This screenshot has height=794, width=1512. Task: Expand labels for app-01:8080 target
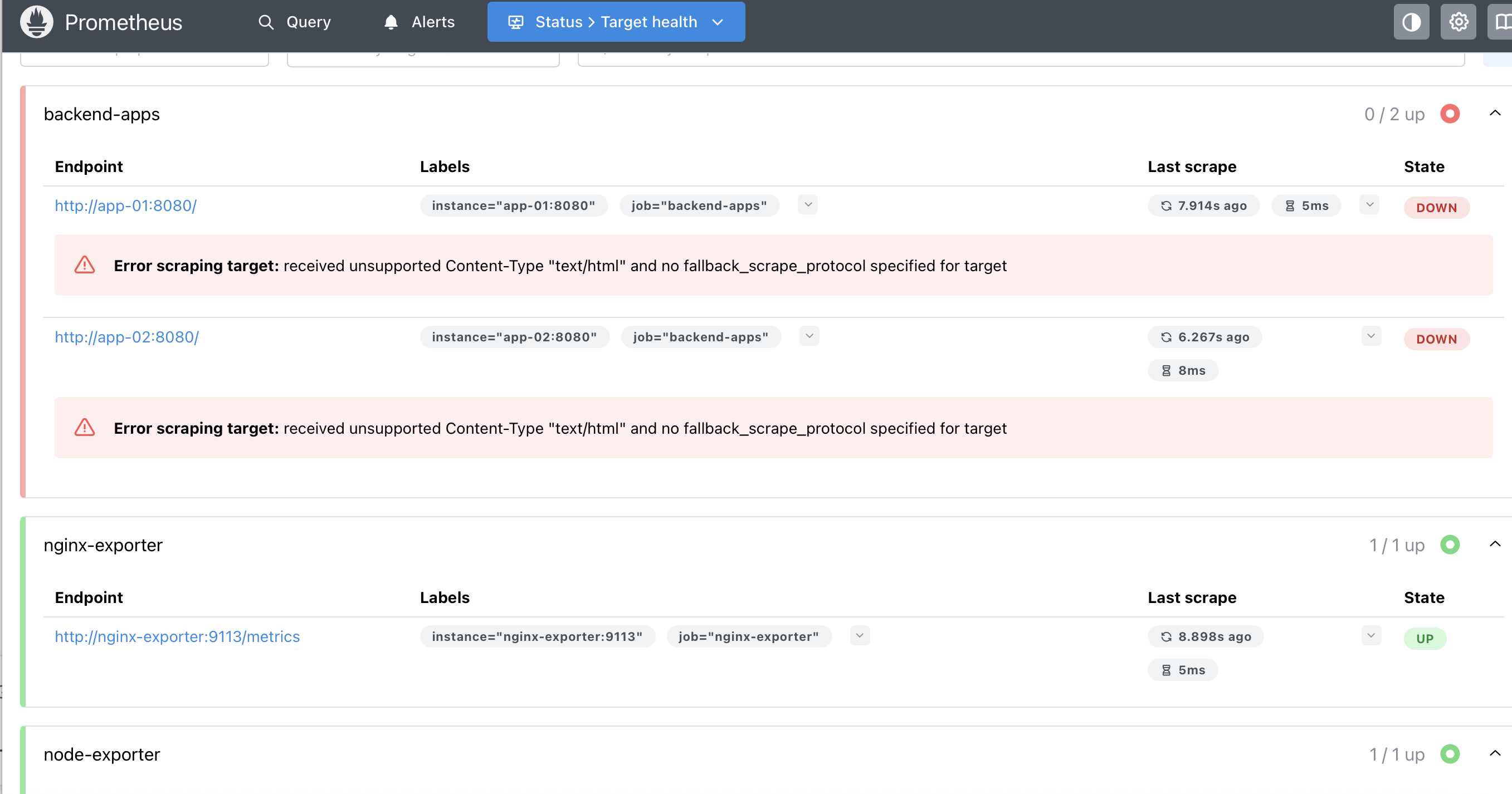click(x=808, y=204)
